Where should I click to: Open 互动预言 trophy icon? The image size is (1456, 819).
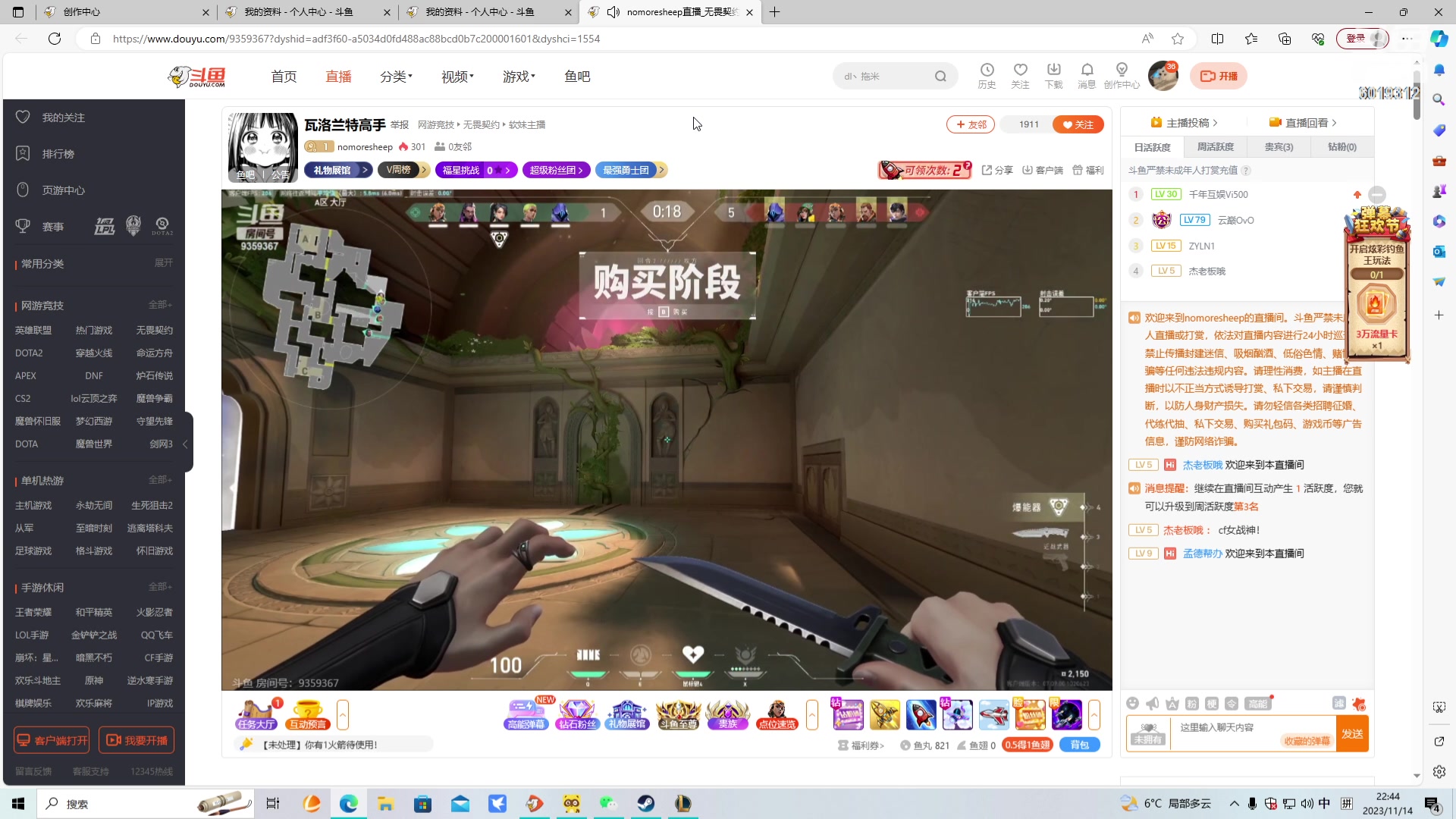[x=307, y=714]
